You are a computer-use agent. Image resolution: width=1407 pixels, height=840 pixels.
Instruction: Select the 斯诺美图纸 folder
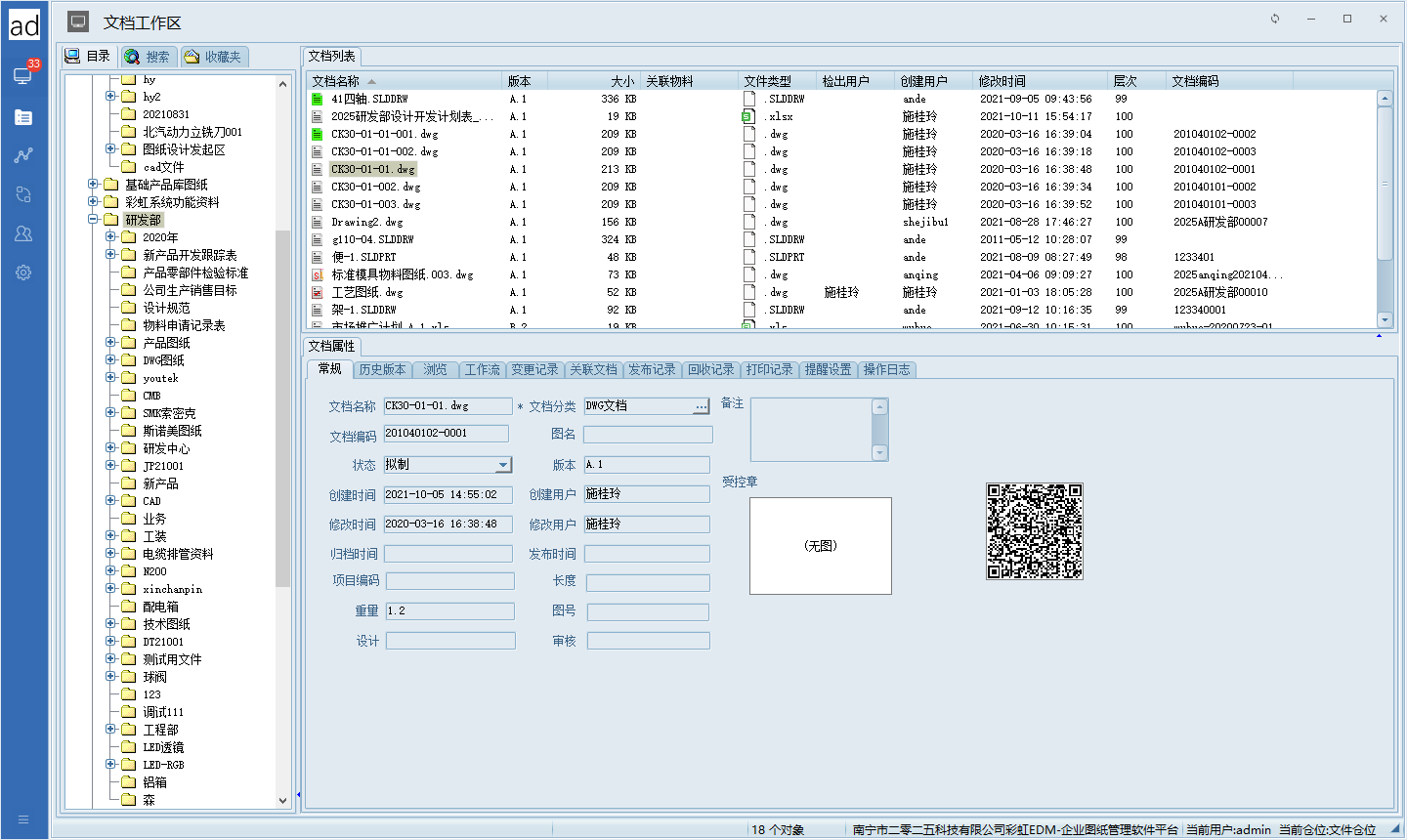tap(172, 431)
